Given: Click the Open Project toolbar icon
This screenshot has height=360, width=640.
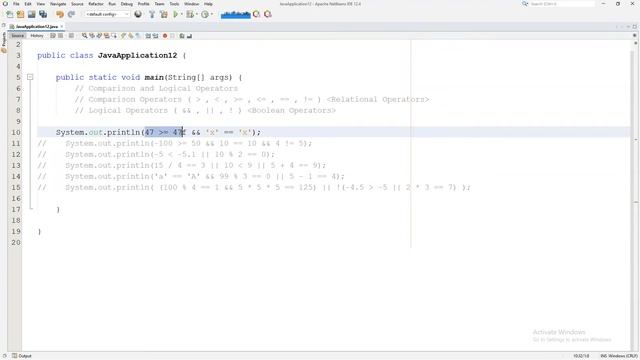Looking at the screenshot, I should [31, 14].
